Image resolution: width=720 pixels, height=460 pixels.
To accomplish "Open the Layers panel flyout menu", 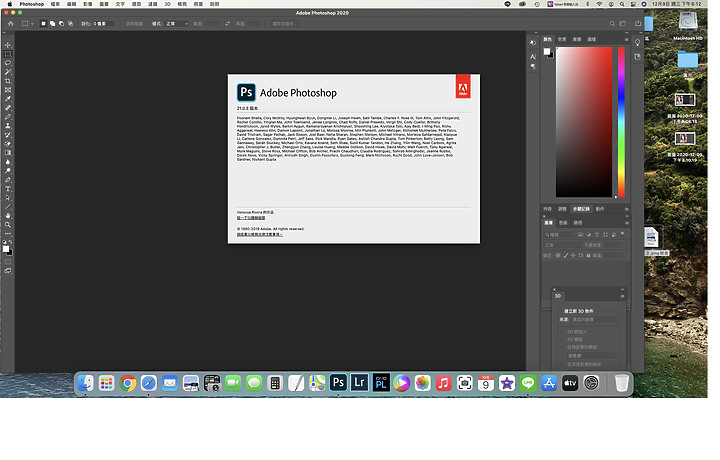I will click(x=626, y=223).
